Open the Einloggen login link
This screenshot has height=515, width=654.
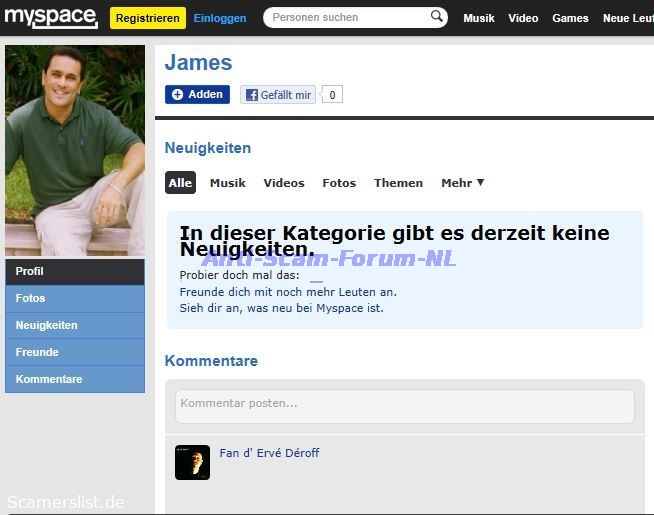220,18
